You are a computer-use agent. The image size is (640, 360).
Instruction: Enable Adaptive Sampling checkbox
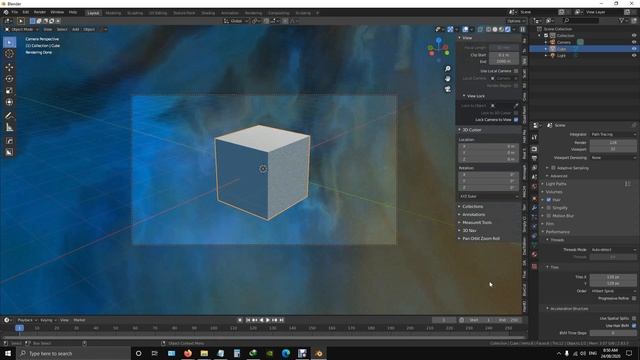click(553, 168)
